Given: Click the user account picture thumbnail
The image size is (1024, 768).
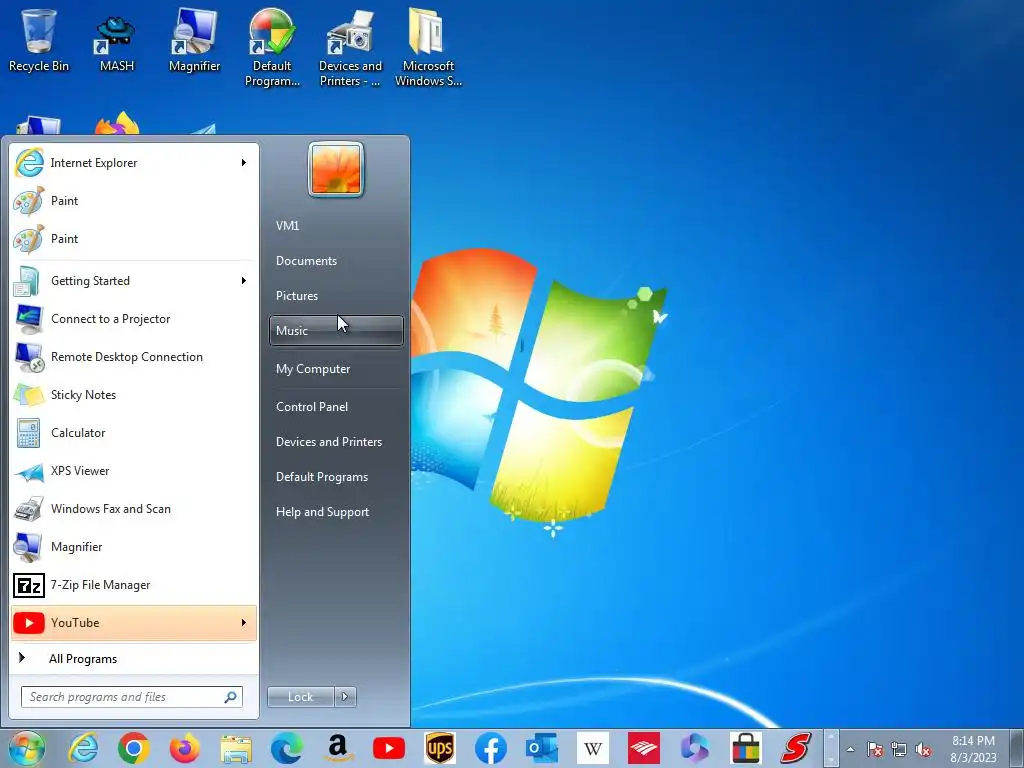Looking at the screenshot, I should (336, 169).
